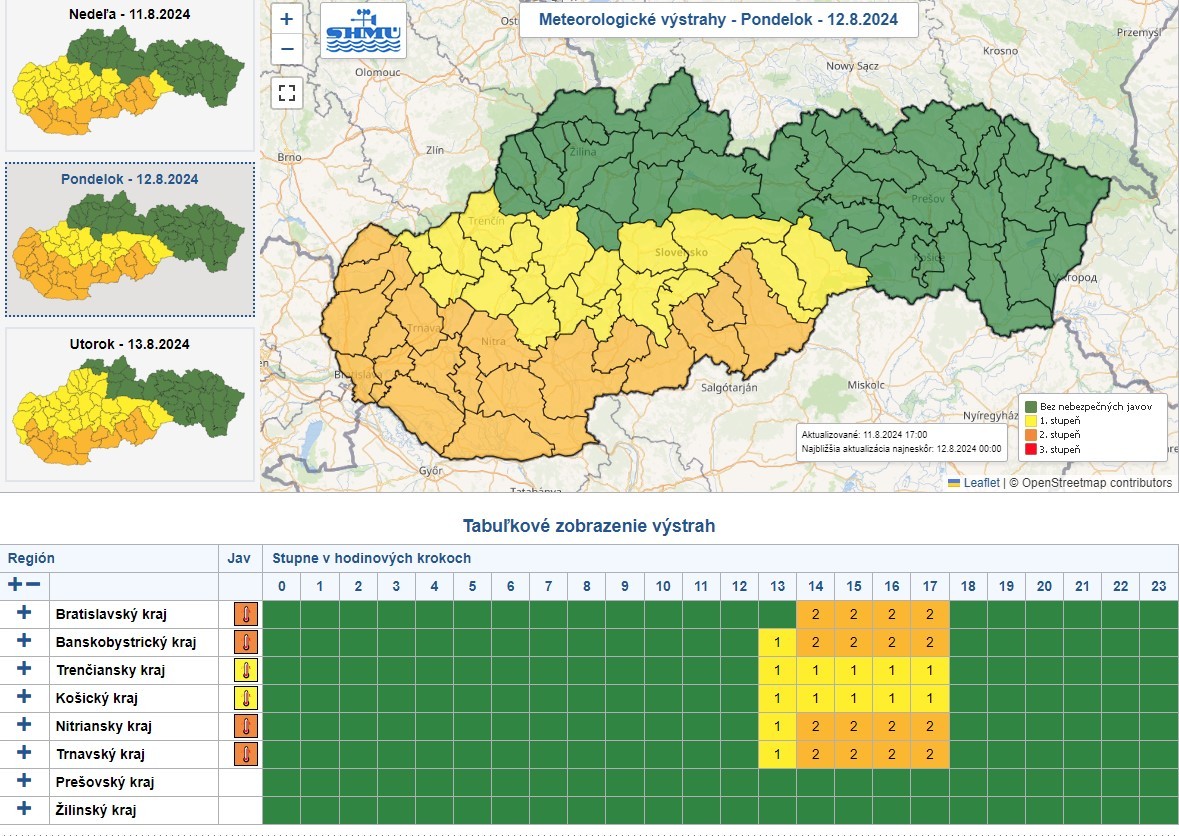The height and width of the screenshot is (836, 1179).
Task: Collapse all region rows with header minus
Action: (x=33, y=585)
